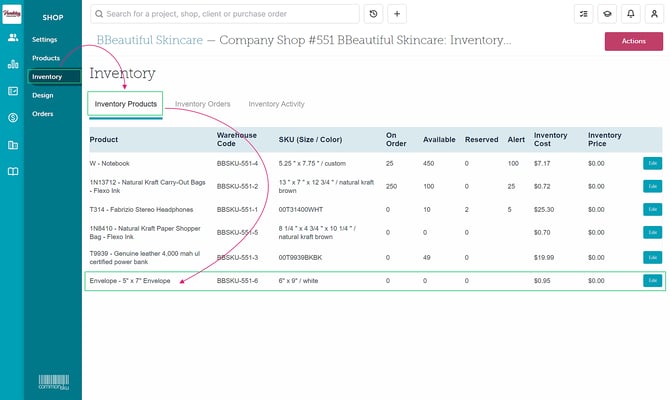The image size is (670, 400).
Task: Click warehouse code BBSKU-551-2
Action: pos(237,186)
